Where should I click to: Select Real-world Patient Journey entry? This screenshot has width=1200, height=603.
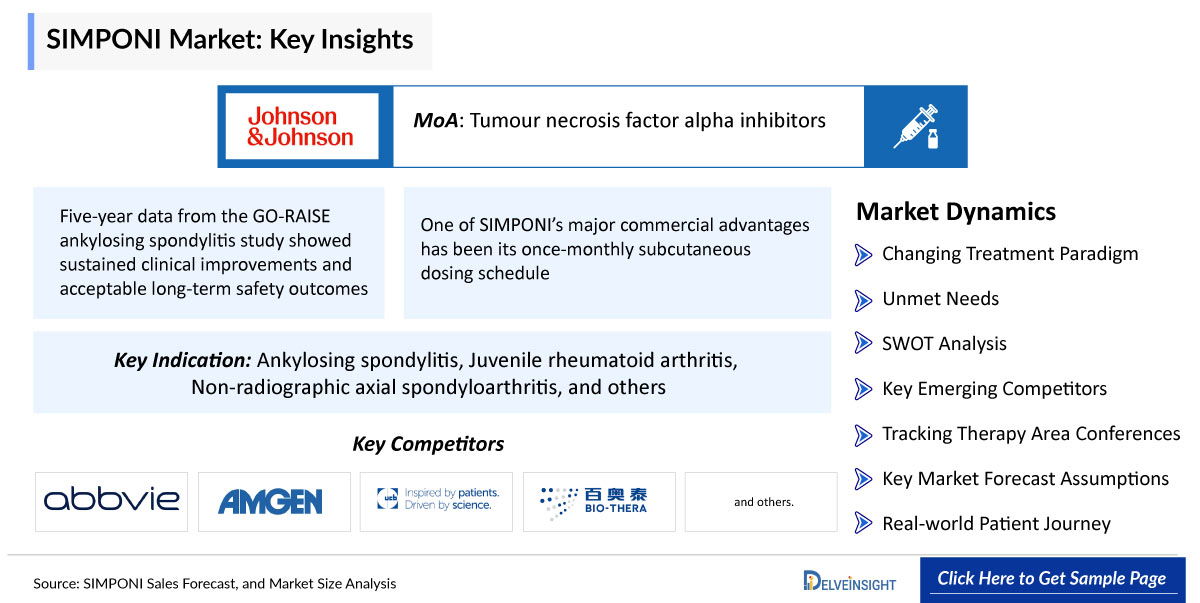coord(996,524)
